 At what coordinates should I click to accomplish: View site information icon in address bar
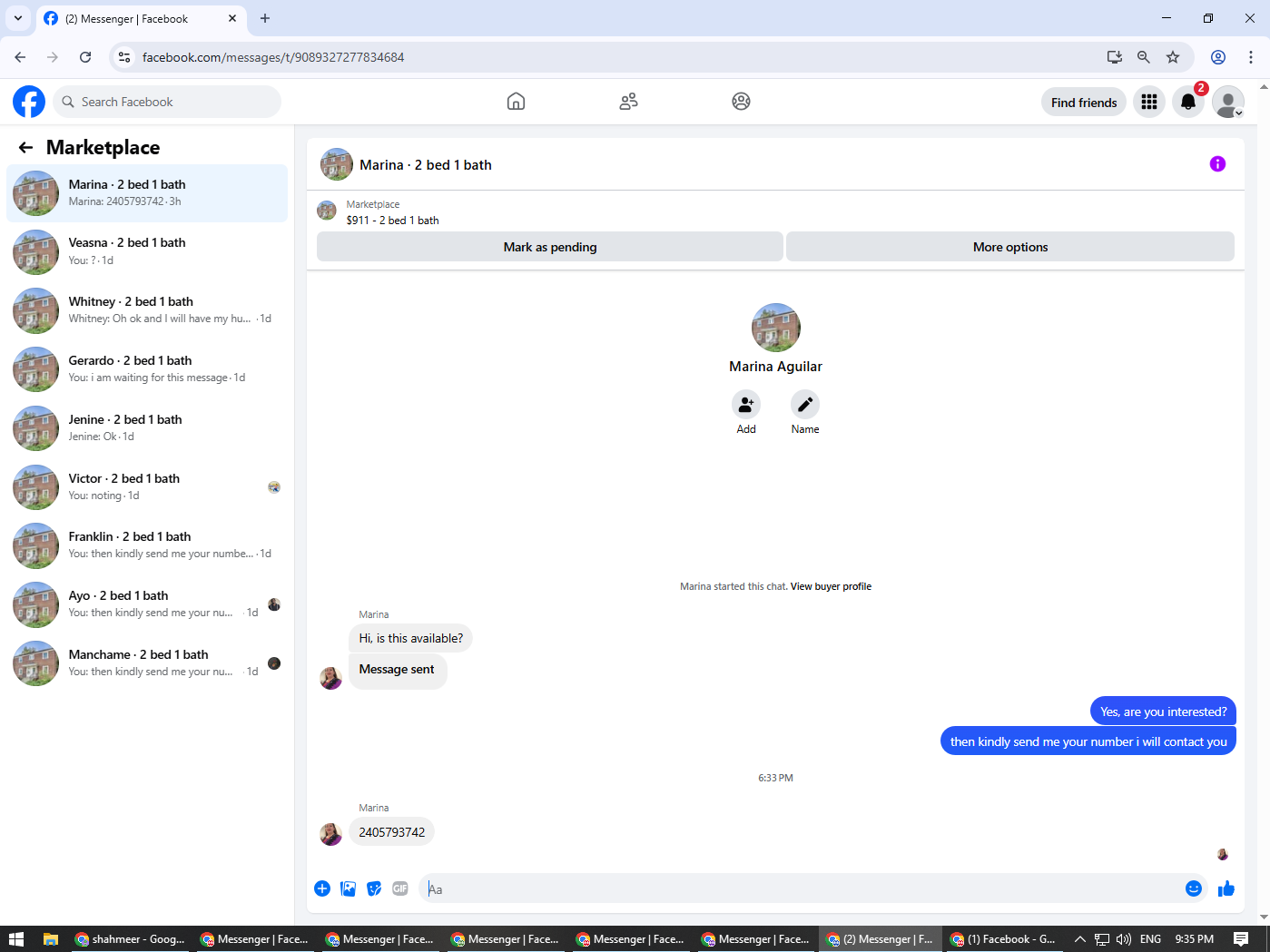click(x=124, y=57)
